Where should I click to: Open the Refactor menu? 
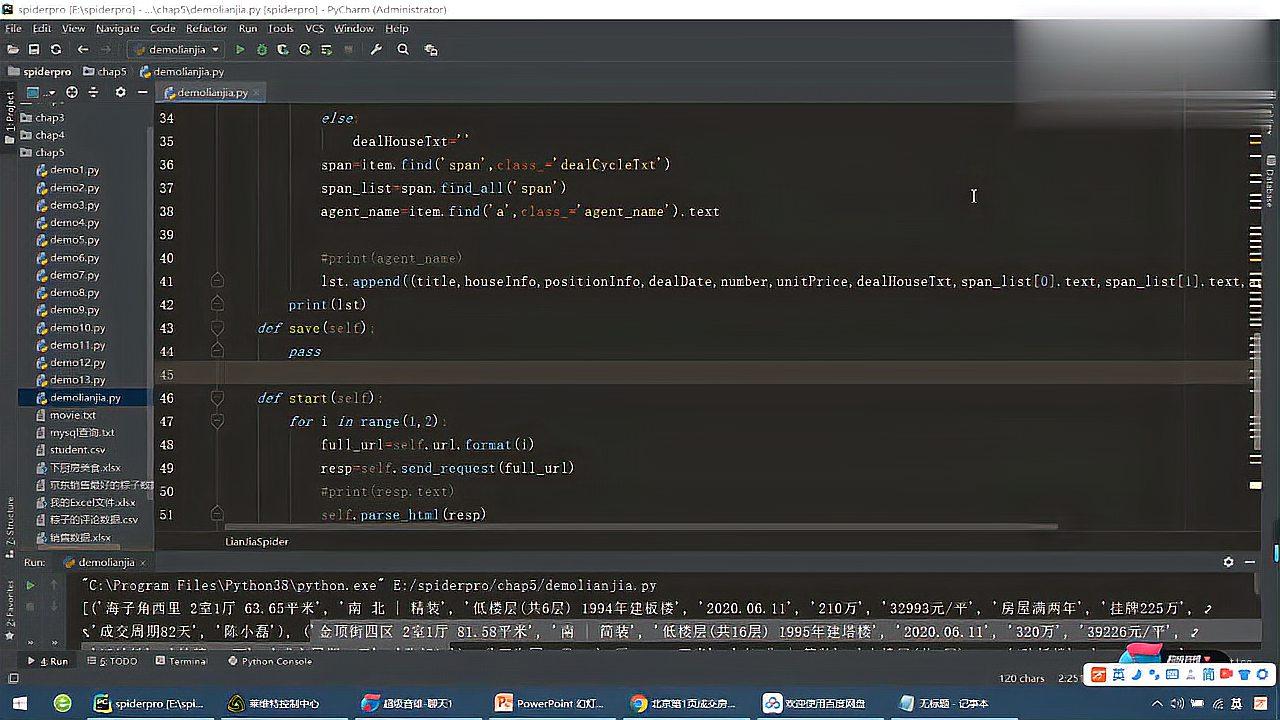pos(207,28)
